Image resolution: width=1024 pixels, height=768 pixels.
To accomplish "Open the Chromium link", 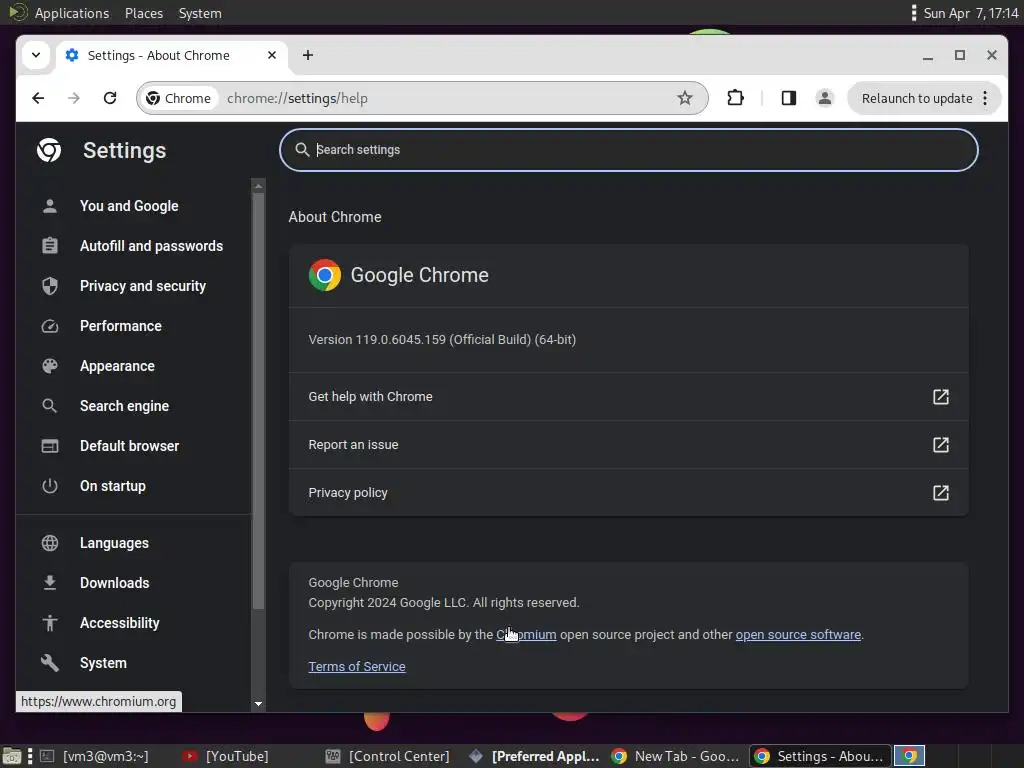I will pyautogui.click(x=526, y=635).
